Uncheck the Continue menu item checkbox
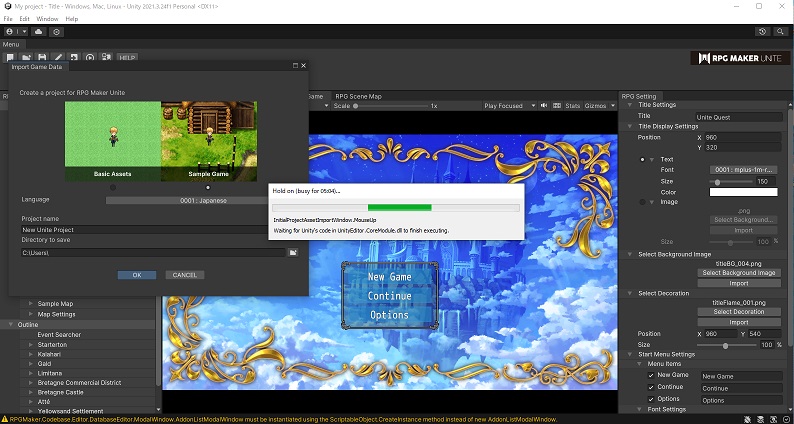 point(651,387)
